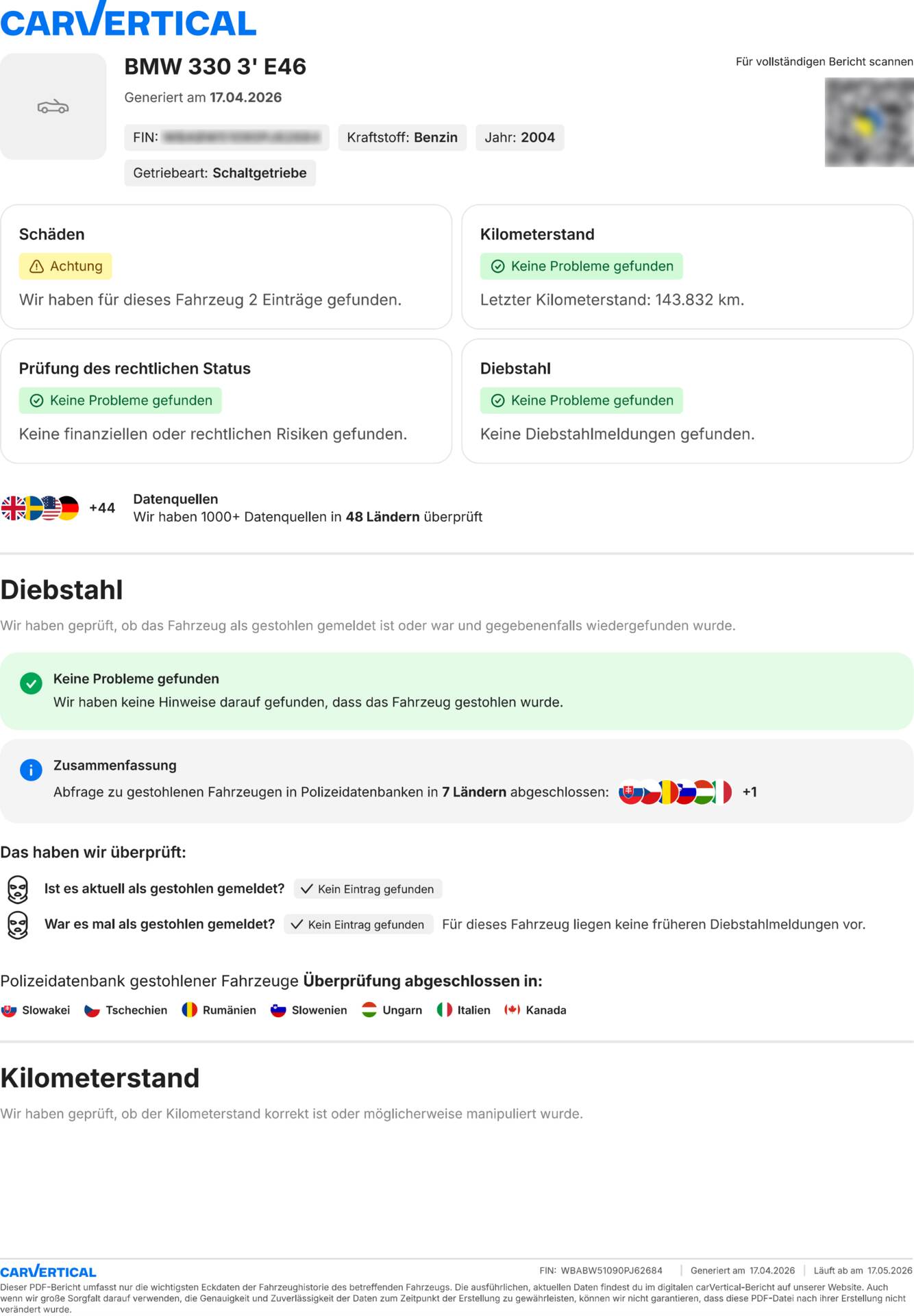The height and width of the screenshot is (1316, 914).
Task: Click the blue info icon beside Zusammenfassung
Action: (x=31, y=770)
